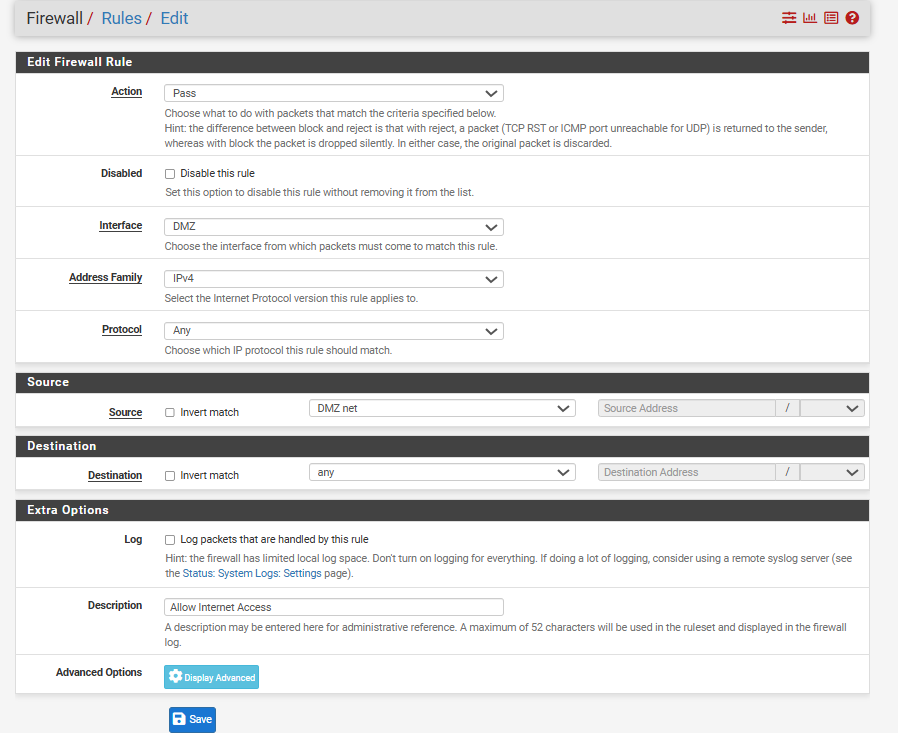Open the Address Family IPv4 dropdown
The image size is (898, 733).
(x=333, y=279)
